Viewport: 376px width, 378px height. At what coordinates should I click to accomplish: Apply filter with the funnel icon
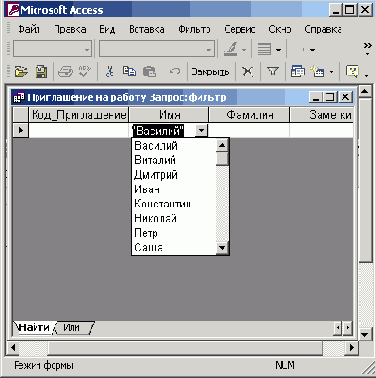click(273, 71)
